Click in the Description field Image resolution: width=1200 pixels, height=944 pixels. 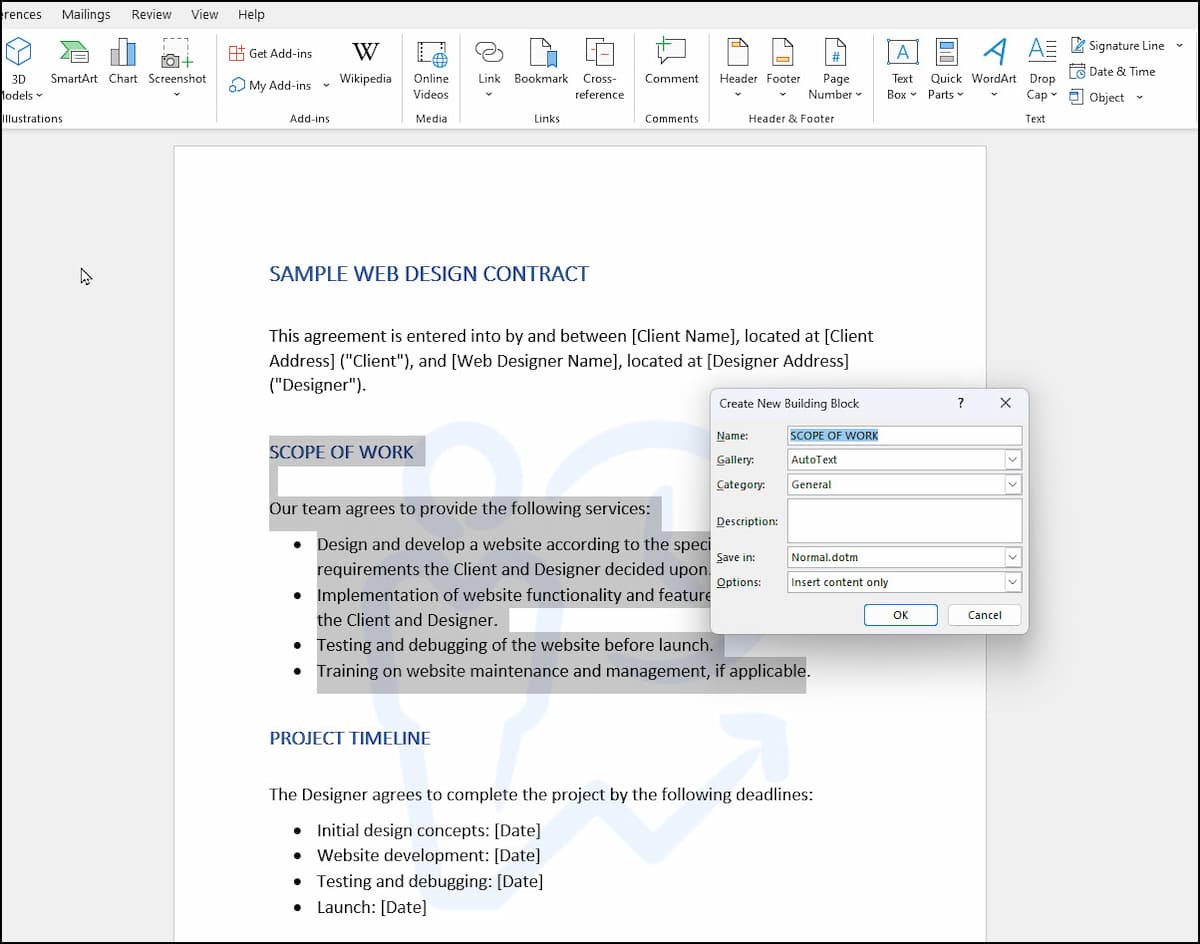pos(905,521)
